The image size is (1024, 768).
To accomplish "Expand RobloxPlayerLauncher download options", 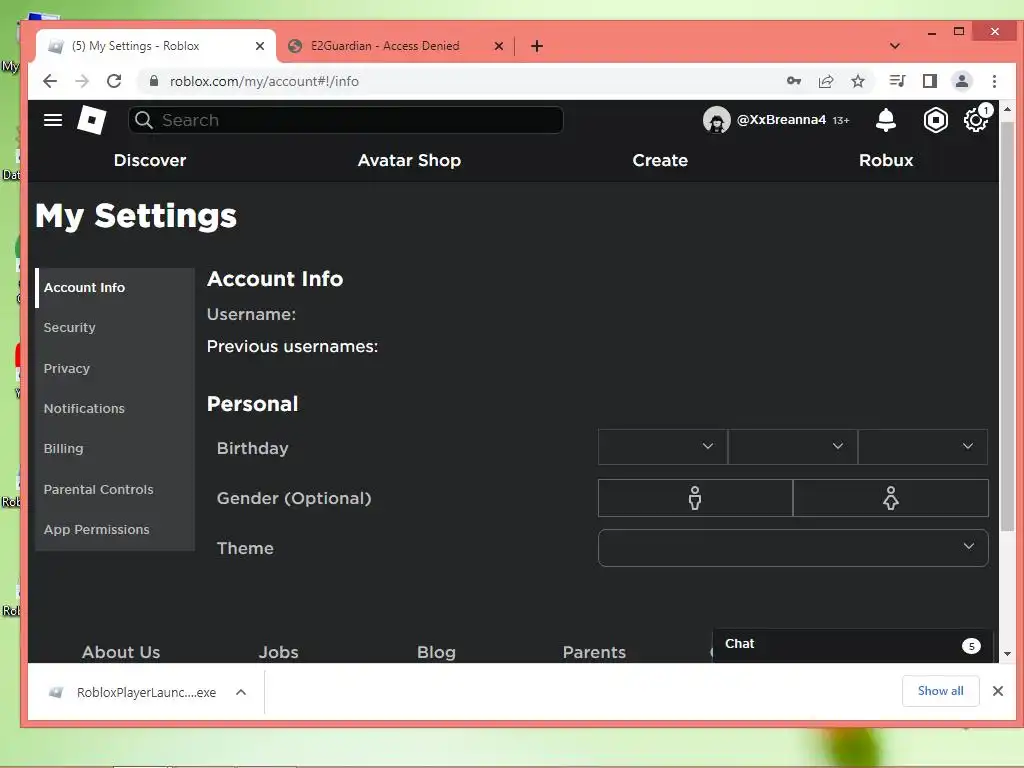I will (x=241, y=692).
